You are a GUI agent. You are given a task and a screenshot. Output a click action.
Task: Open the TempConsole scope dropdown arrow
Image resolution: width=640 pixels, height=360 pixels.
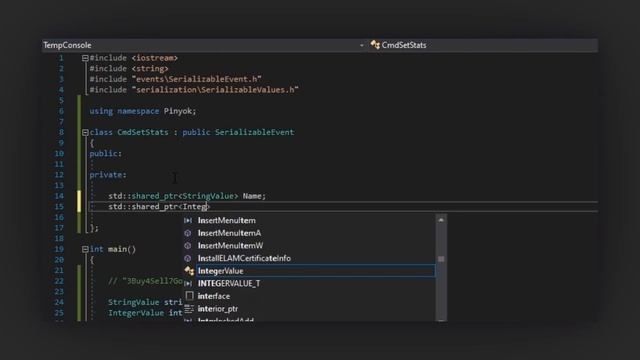coord(362,45)
